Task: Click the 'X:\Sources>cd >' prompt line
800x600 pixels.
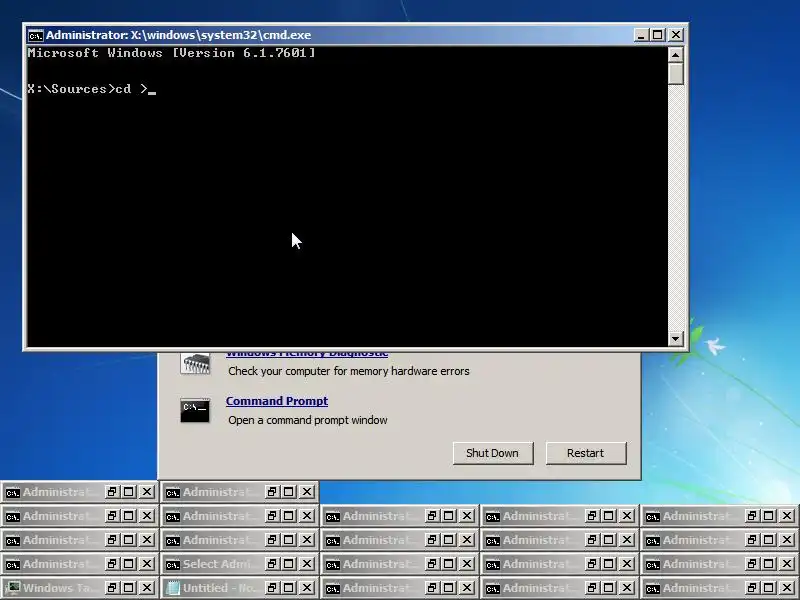Action: [x=88, y=89]
